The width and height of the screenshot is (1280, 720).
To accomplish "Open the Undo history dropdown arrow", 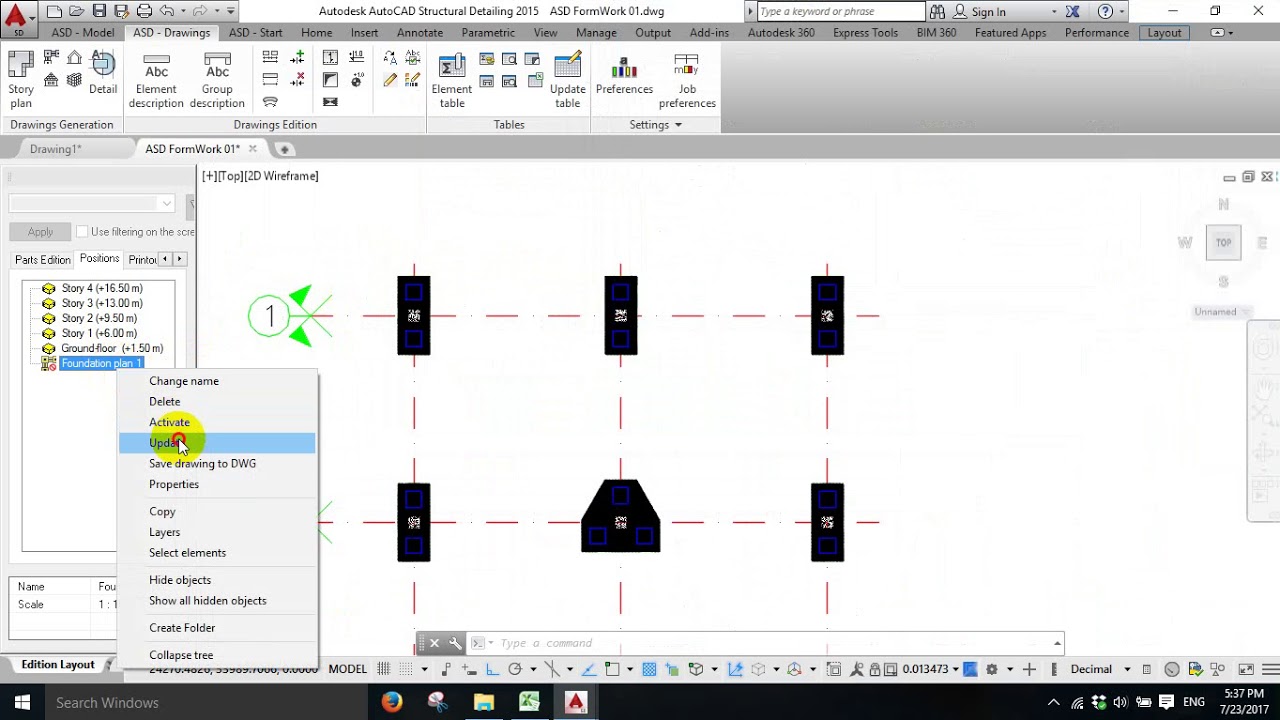I will pyautogui.click(x=185, y=11).
